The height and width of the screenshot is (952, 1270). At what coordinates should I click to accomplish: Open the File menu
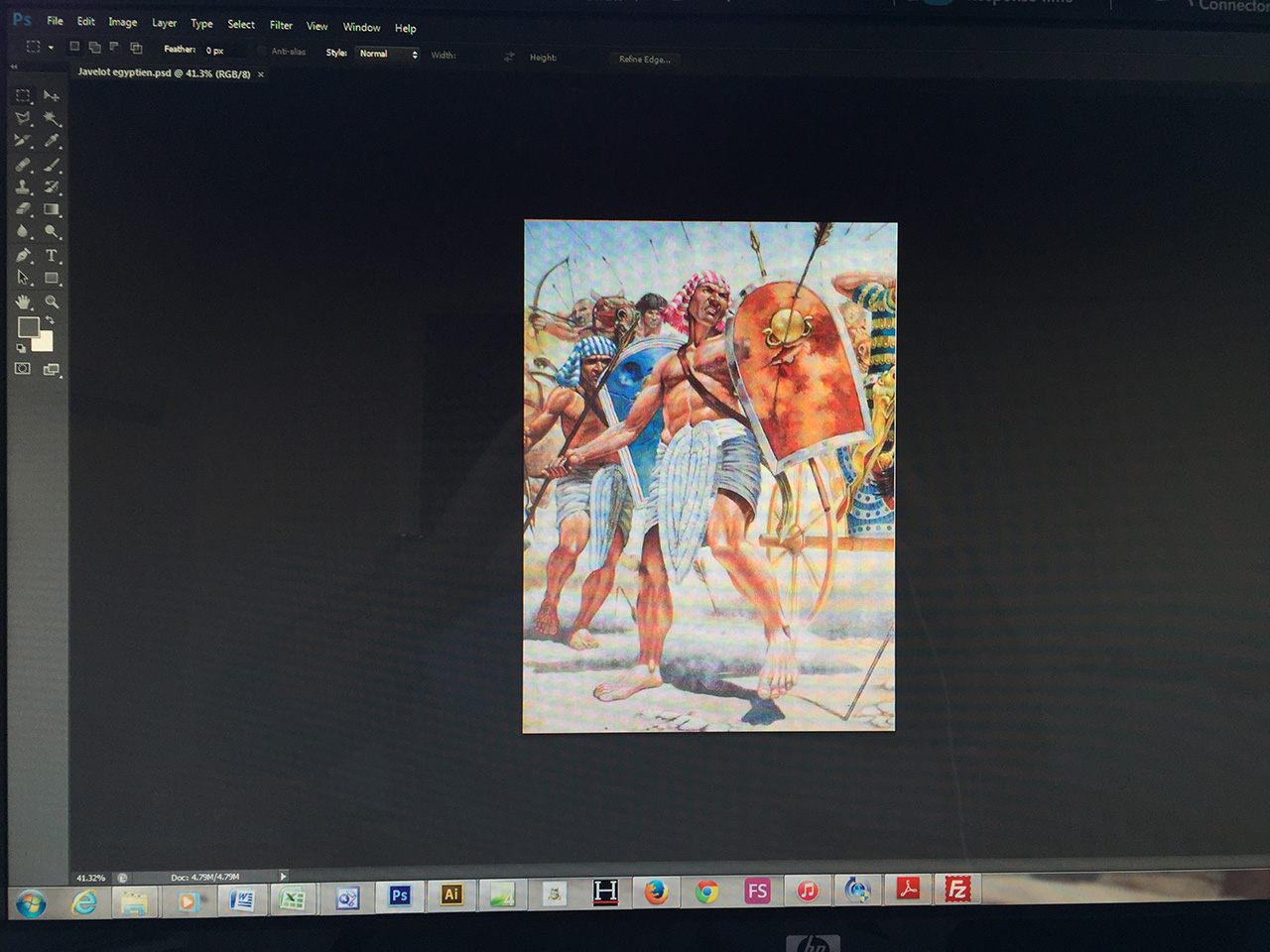tap(55, 20)
